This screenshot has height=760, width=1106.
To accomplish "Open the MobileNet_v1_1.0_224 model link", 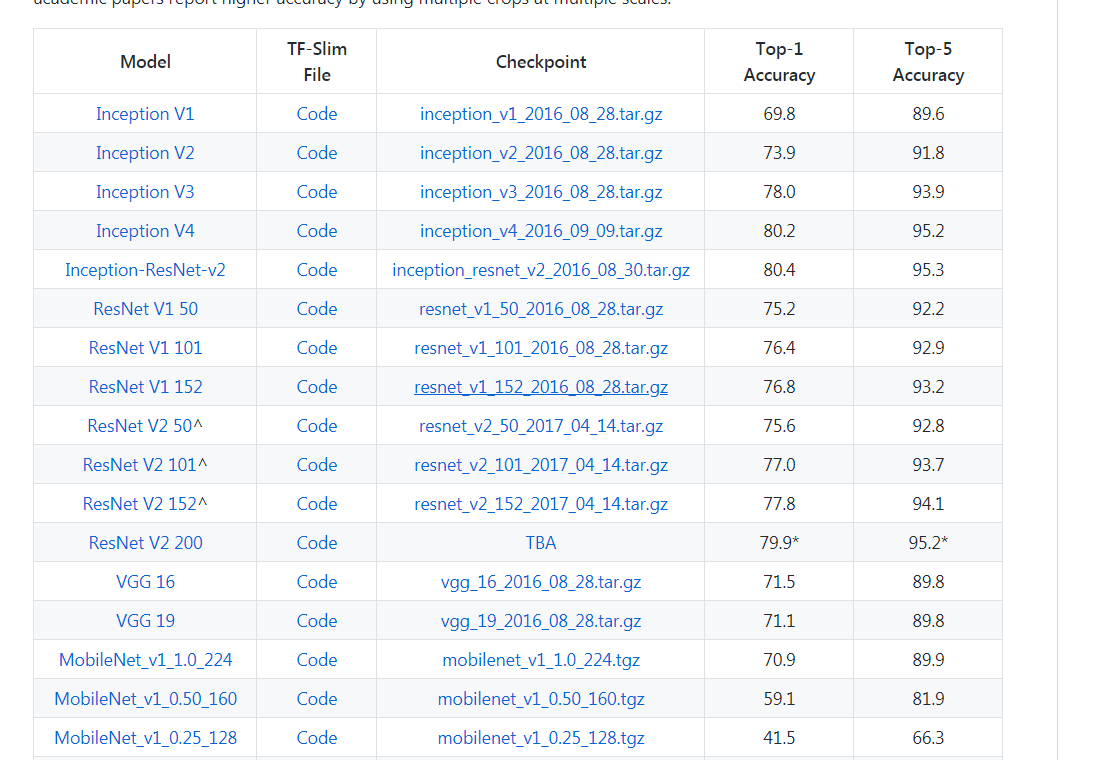I will [145, 659].
